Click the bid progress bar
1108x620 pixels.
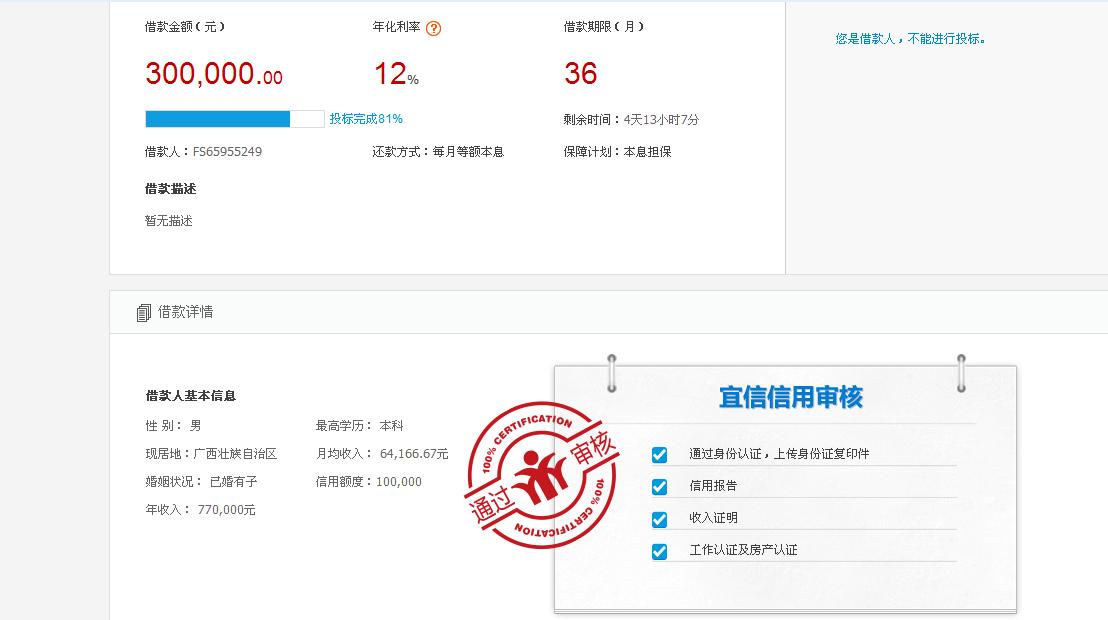[x=235, y=119]
